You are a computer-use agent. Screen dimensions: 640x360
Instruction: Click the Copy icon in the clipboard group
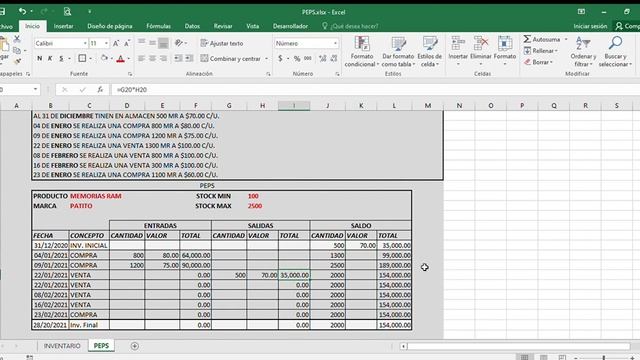pos(17,50)
